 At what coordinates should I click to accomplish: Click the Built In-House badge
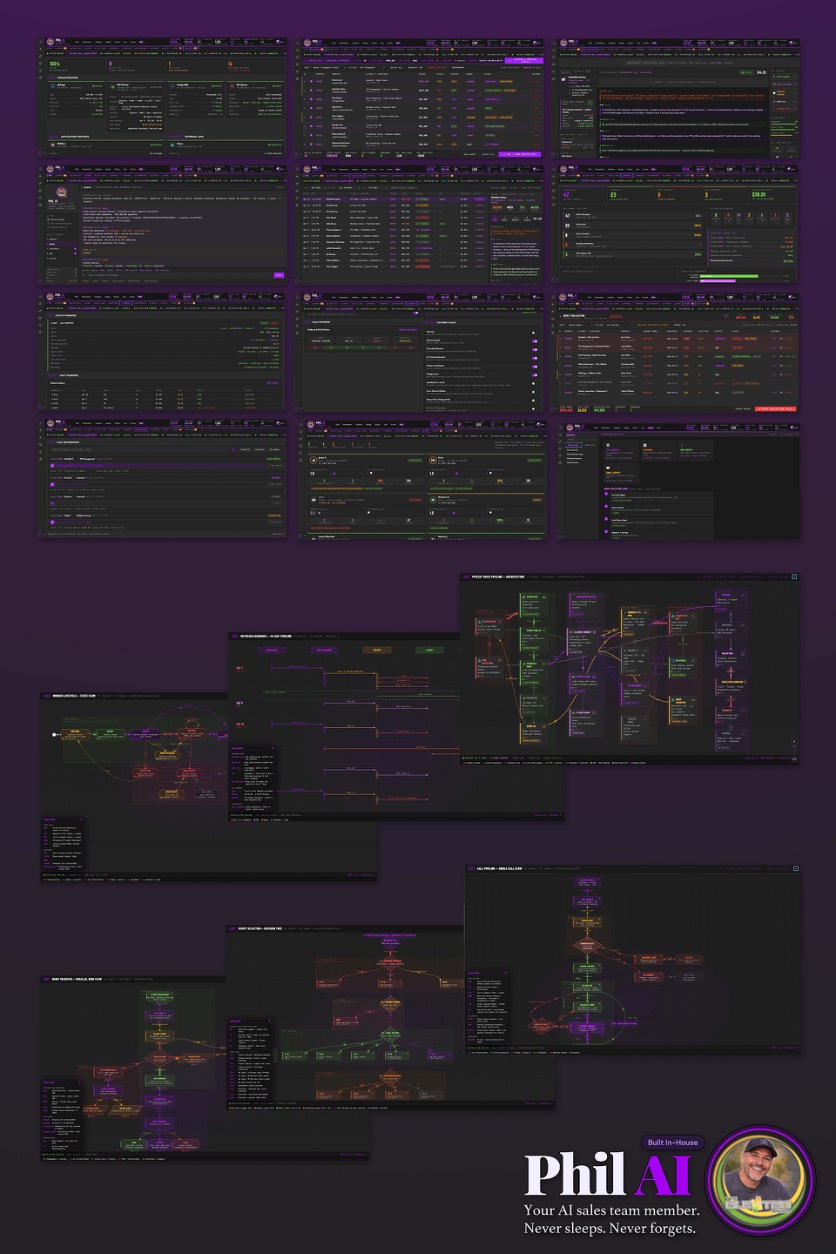(x=672, y=1142)
